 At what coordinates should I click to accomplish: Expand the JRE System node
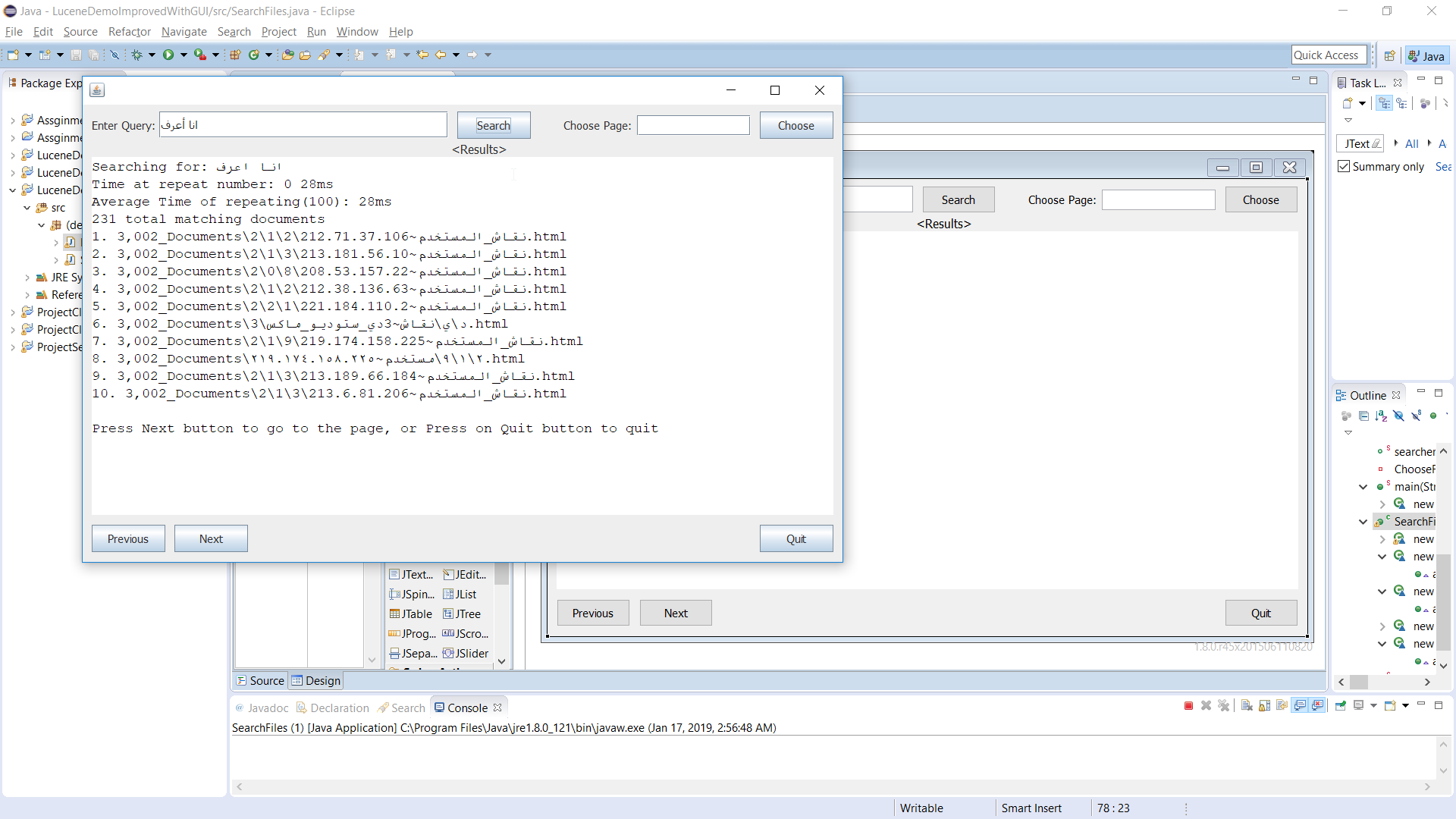pos(28,277)
